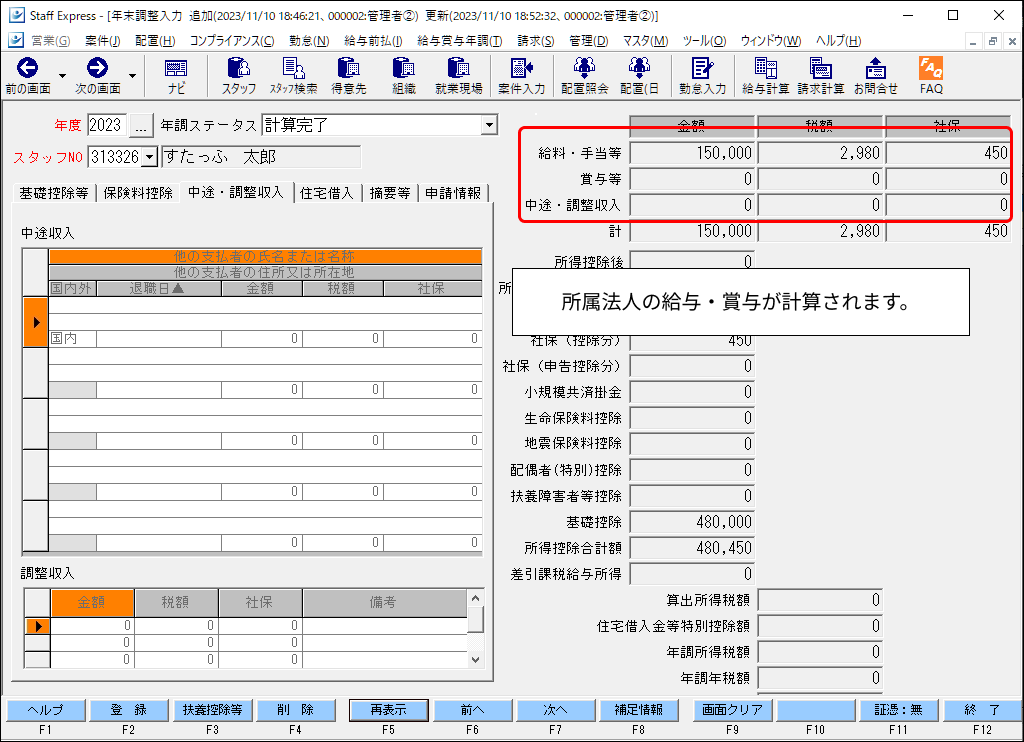Open the コンプライアンス(C) menu
This screenshot has width=1024, height=742.
tap(232, 40)
